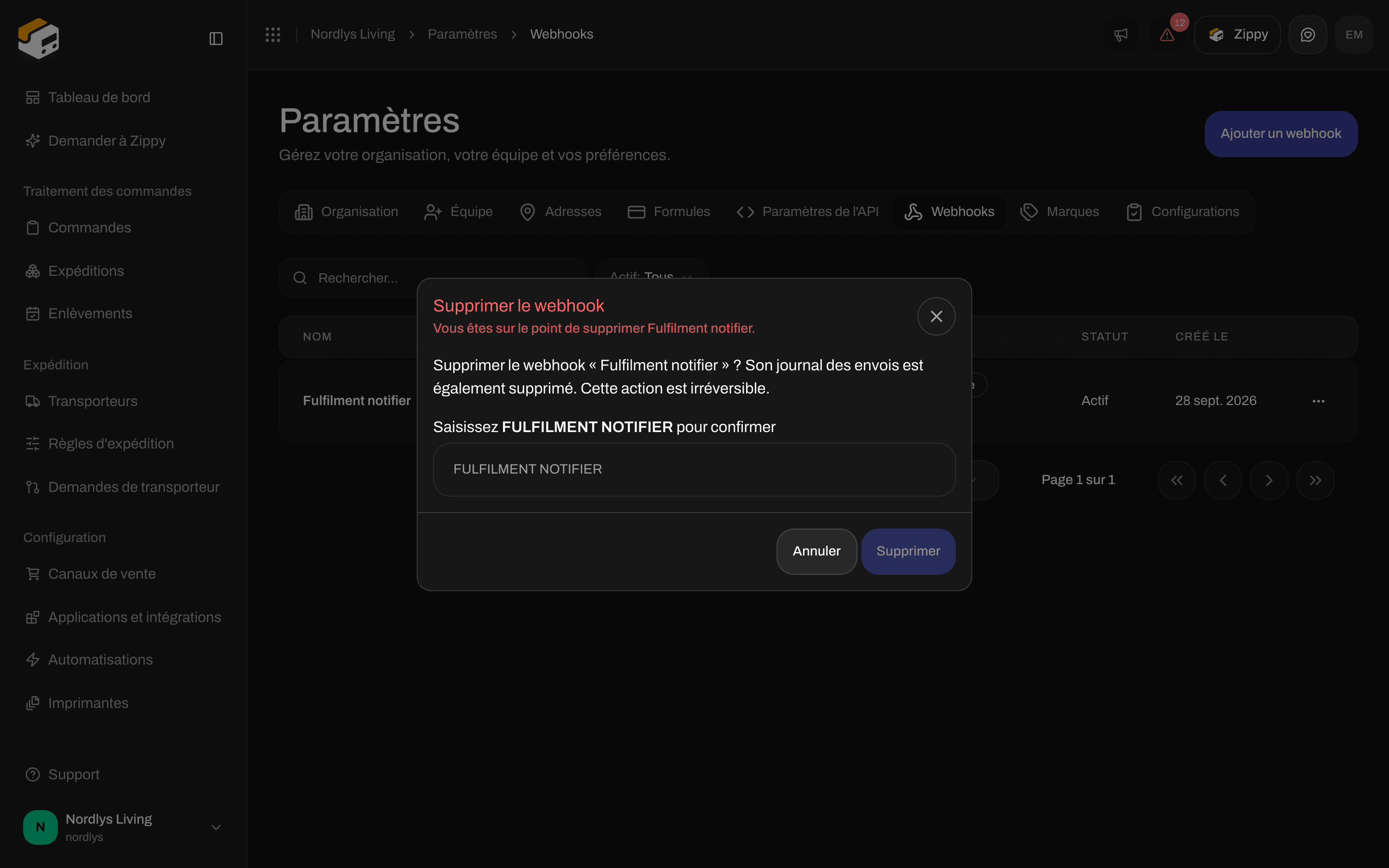
Task: Switch to Marques tab
Action: (1060, 212)
